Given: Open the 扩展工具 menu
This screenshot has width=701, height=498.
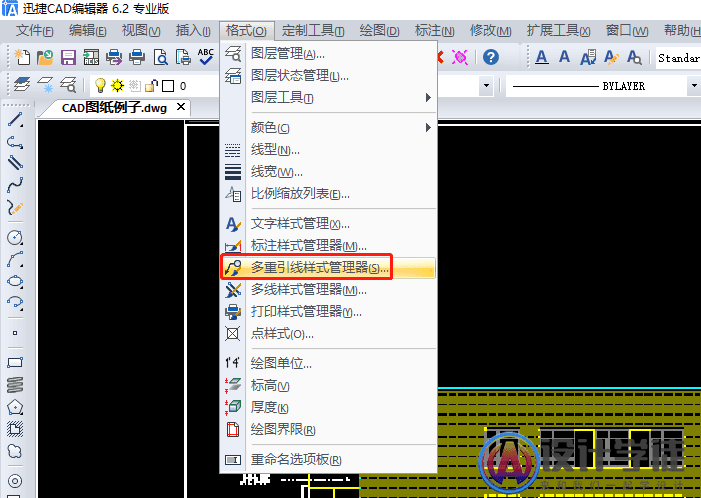Looking at the screenshot, I should (x=558, y=31).
